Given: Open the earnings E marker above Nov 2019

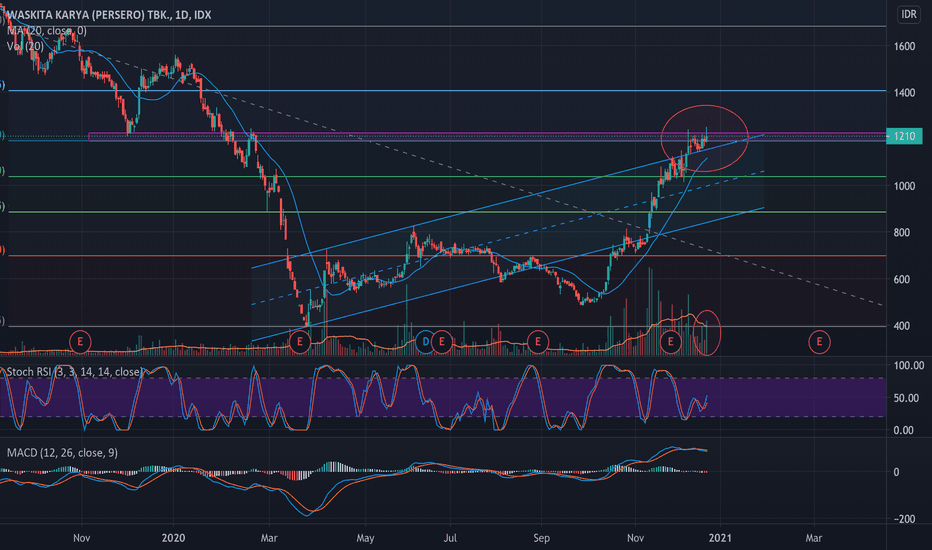Looking at the screenshot, I should coord(80,342).
